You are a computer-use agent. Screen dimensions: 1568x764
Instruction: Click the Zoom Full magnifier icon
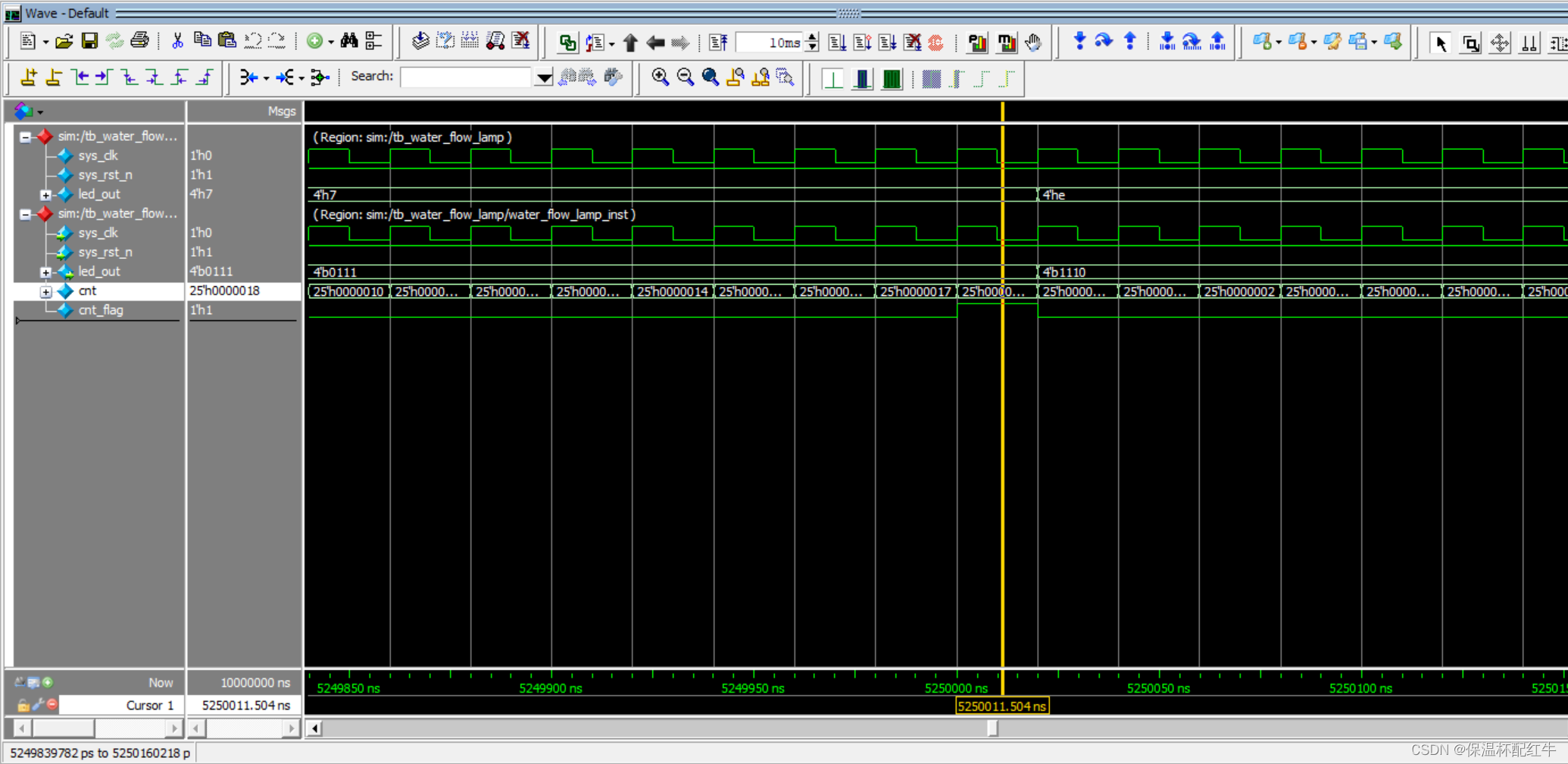[x=710, y=77]
